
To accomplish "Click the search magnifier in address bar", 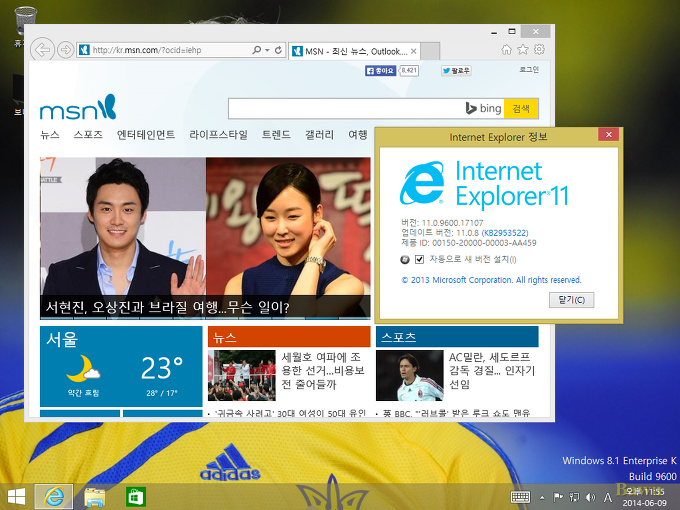I will [257, 50].
